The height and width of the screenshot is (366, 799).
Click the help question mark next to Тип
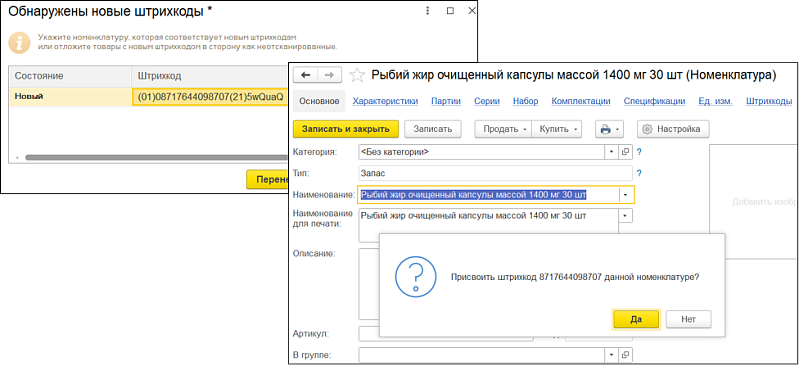638,173
